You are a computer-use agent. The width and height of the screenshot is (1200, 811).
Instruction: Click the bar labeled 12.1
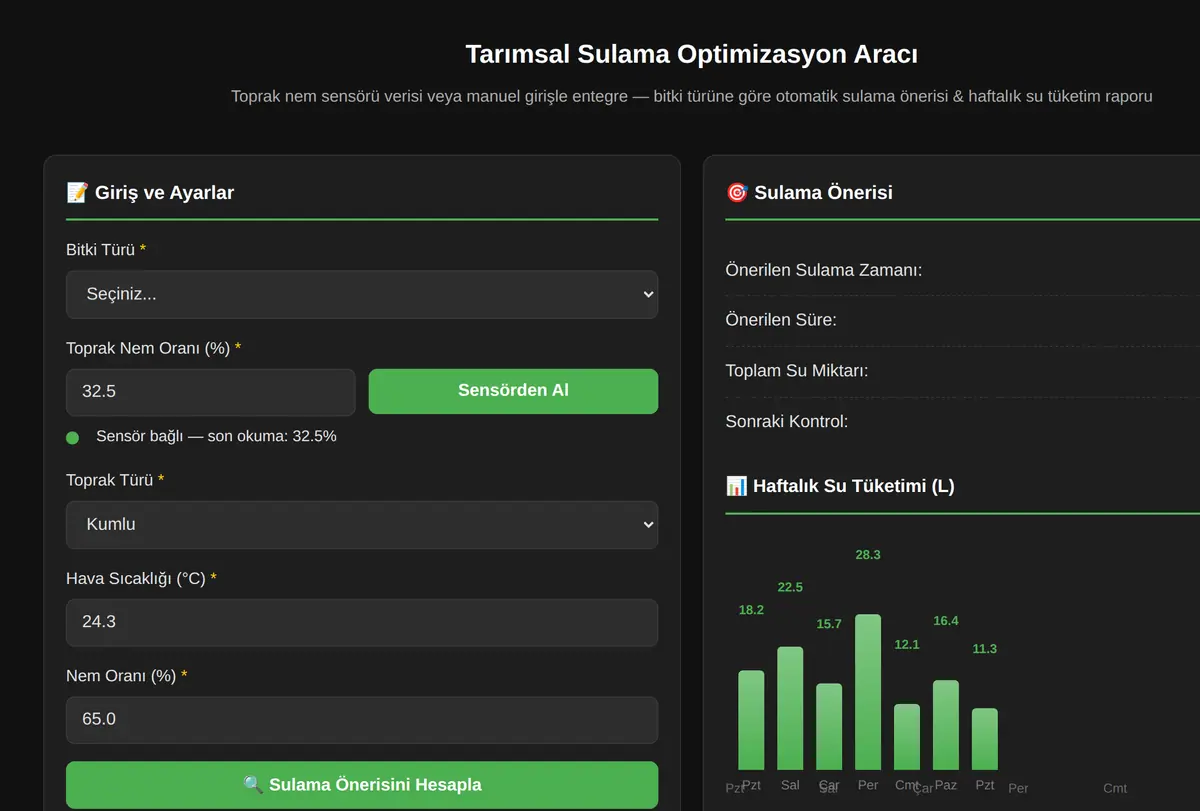907,737
